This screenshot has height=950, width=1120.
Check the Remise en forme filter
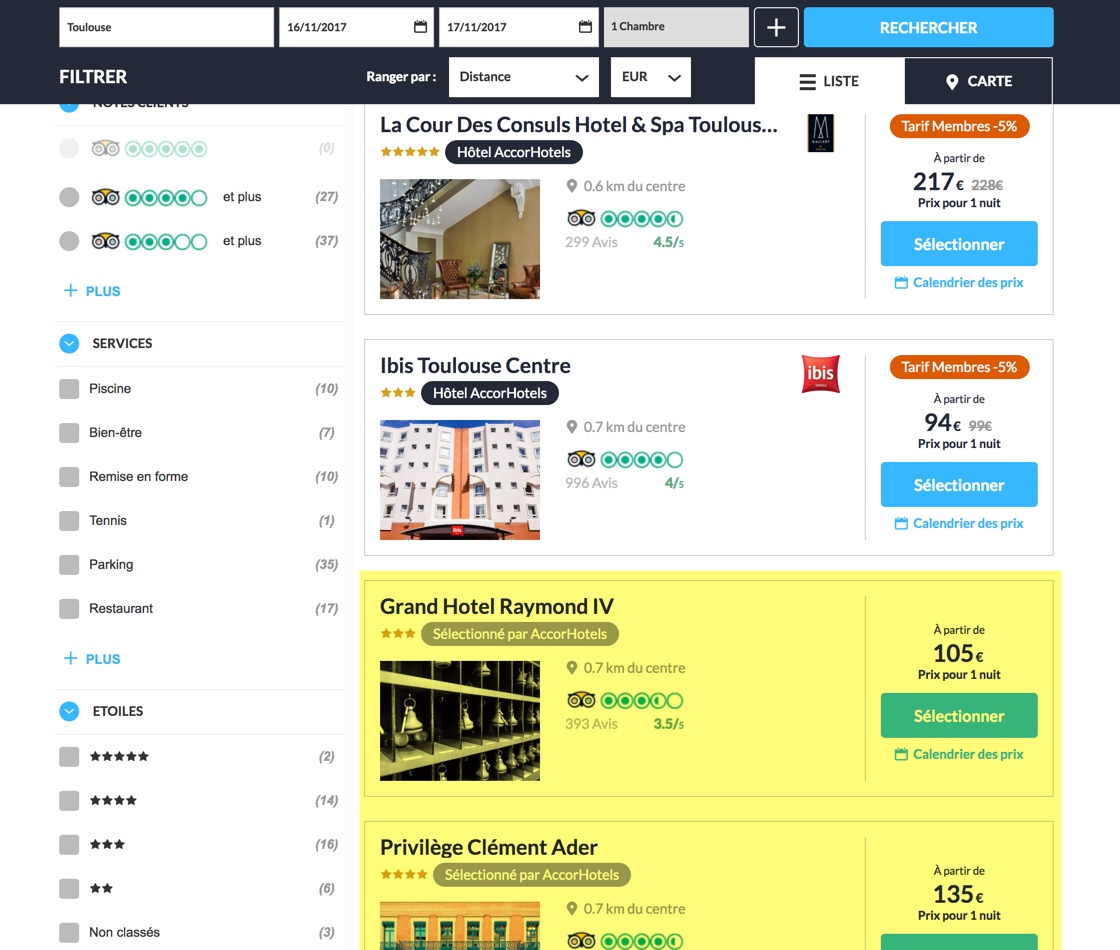(x=69, y=476)
